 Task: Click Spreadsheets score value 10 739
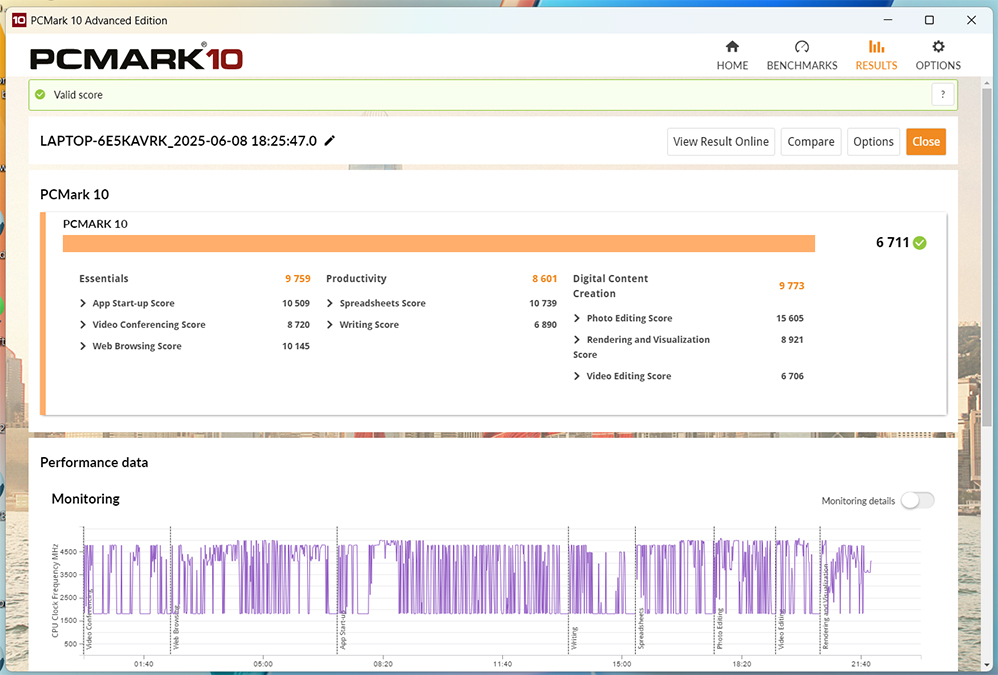(543, 303)
